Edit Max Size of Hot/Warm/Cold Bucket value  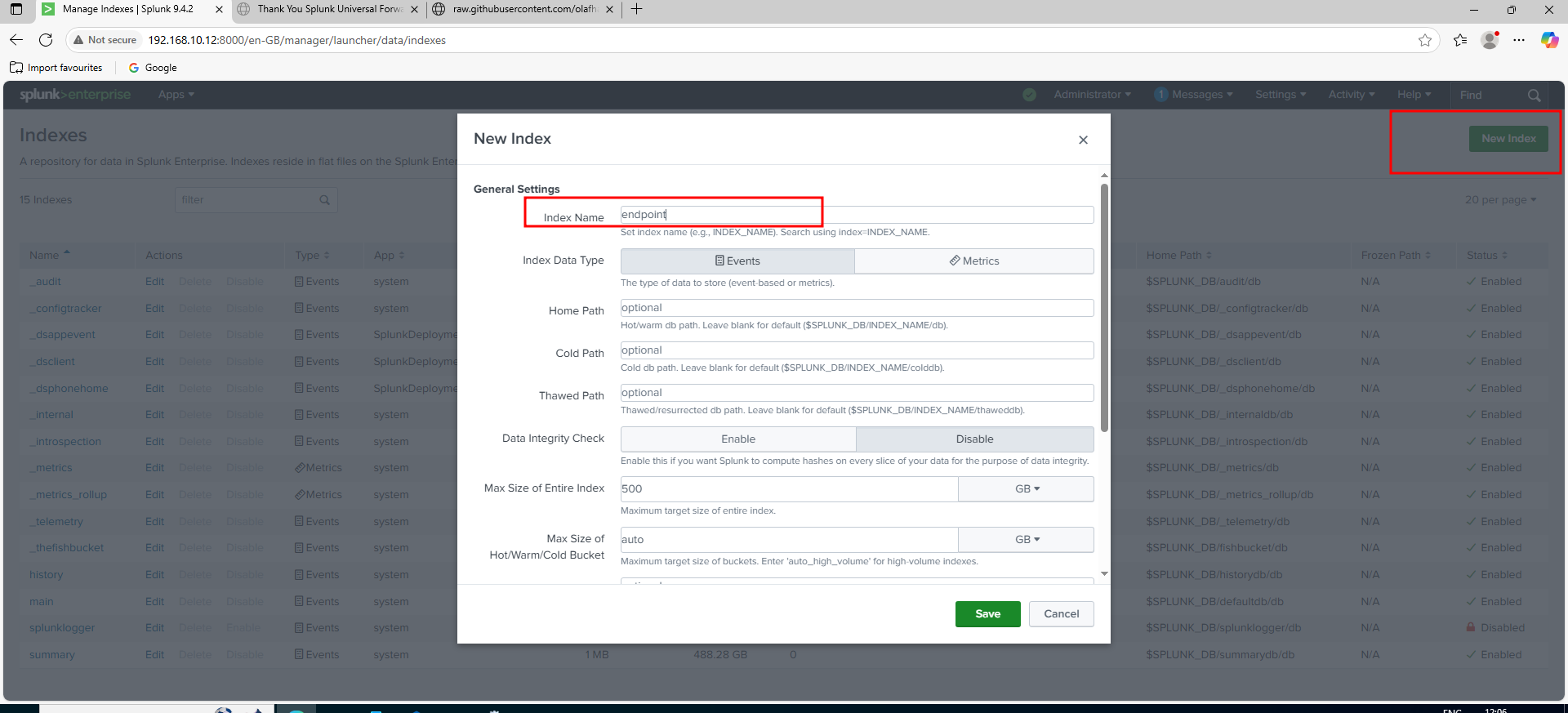[x=789, y=540]
